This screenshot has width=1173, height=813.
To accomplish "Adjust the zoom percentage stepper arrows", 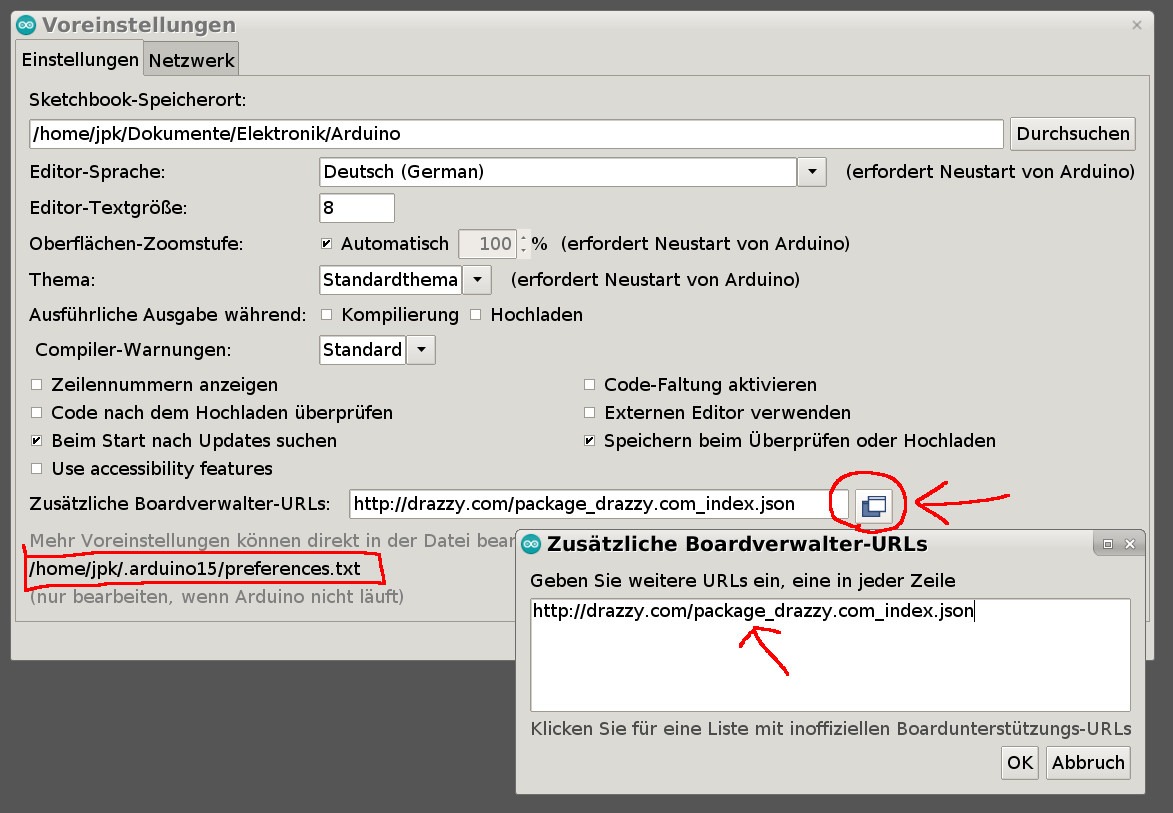I will pyautogui.click(x=523, y=244).
